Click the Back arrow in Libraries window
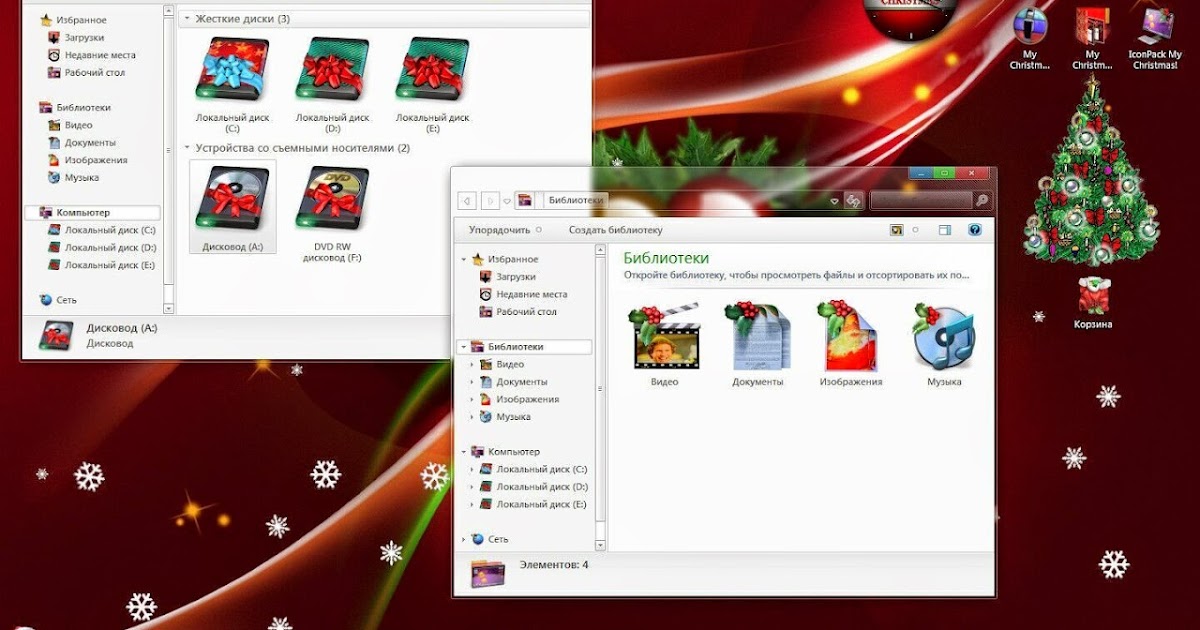 coord(466,201)
